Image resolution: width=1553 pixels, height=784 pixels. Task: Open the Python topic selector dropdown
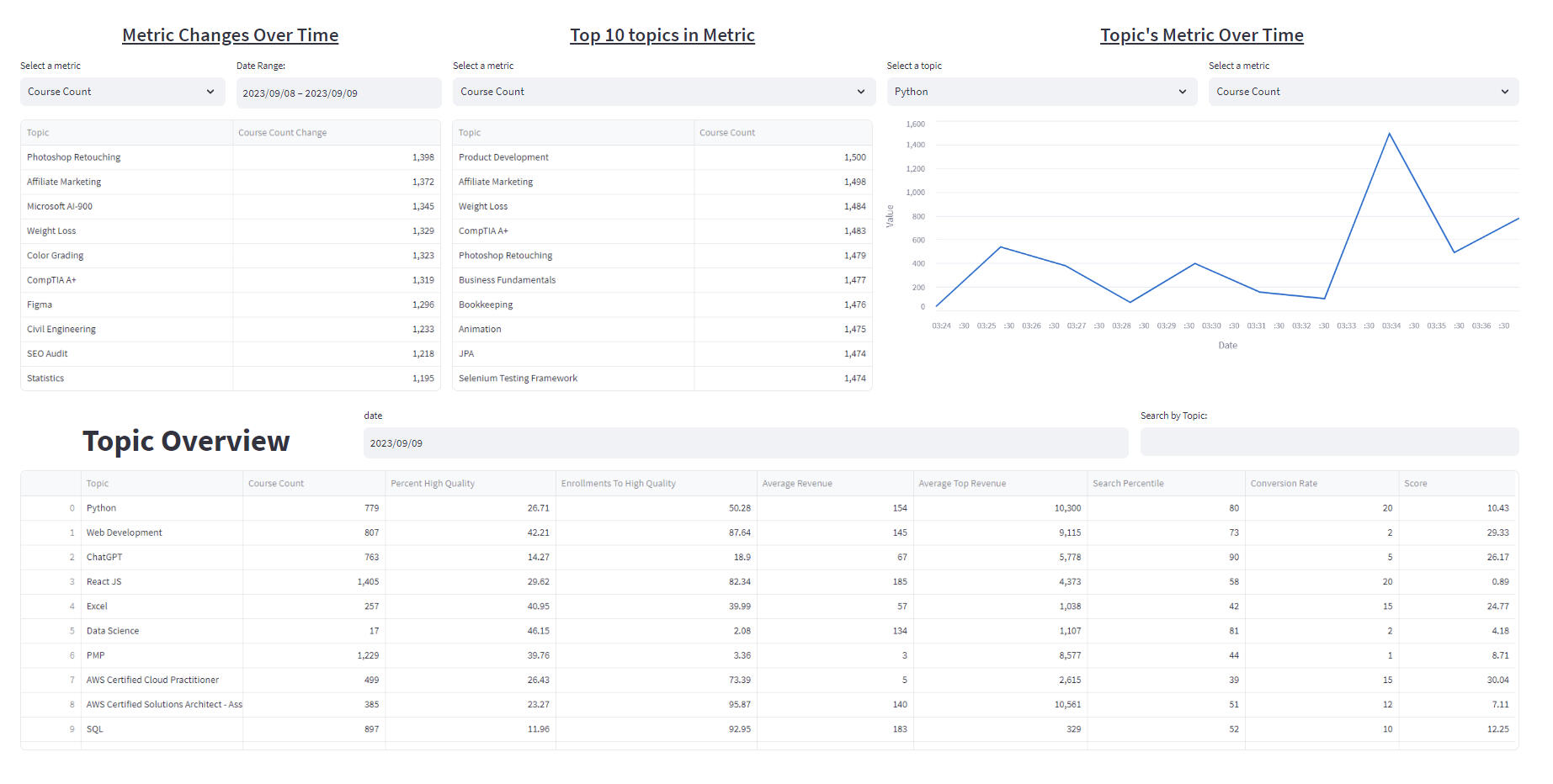(x=1041, y=92)
